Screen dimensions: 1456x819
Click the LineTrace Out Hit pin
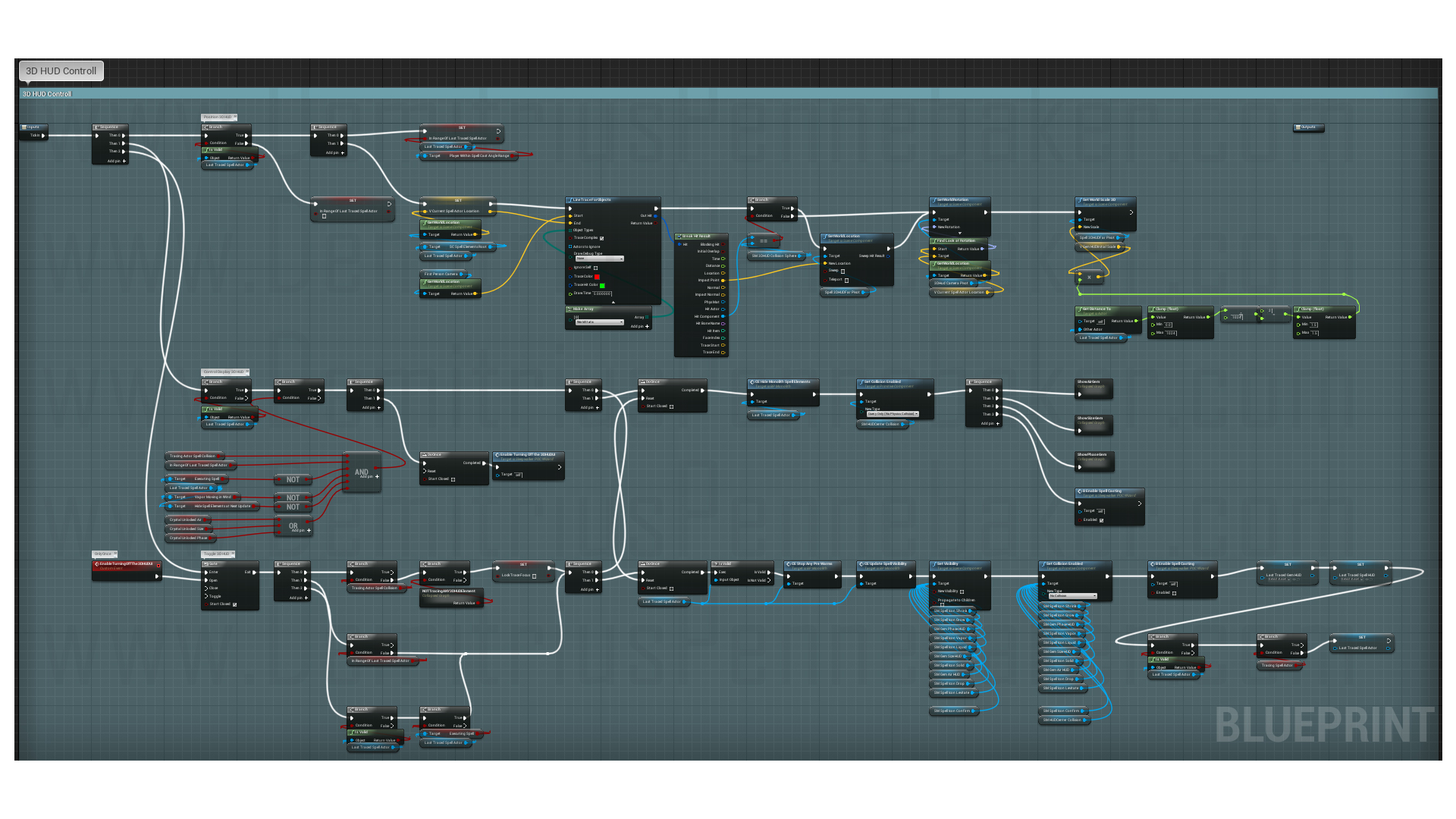[x=656, y=216]
